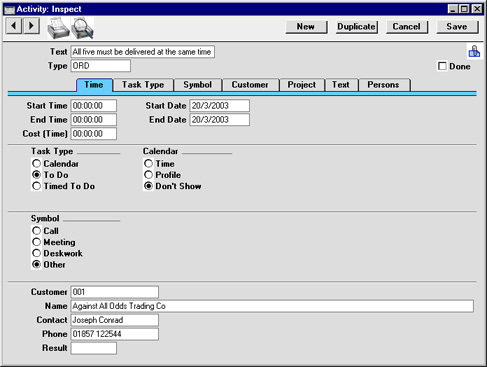Go to the previous record arrow
This screenshot has height=367, width=487.
coord(14,26)
